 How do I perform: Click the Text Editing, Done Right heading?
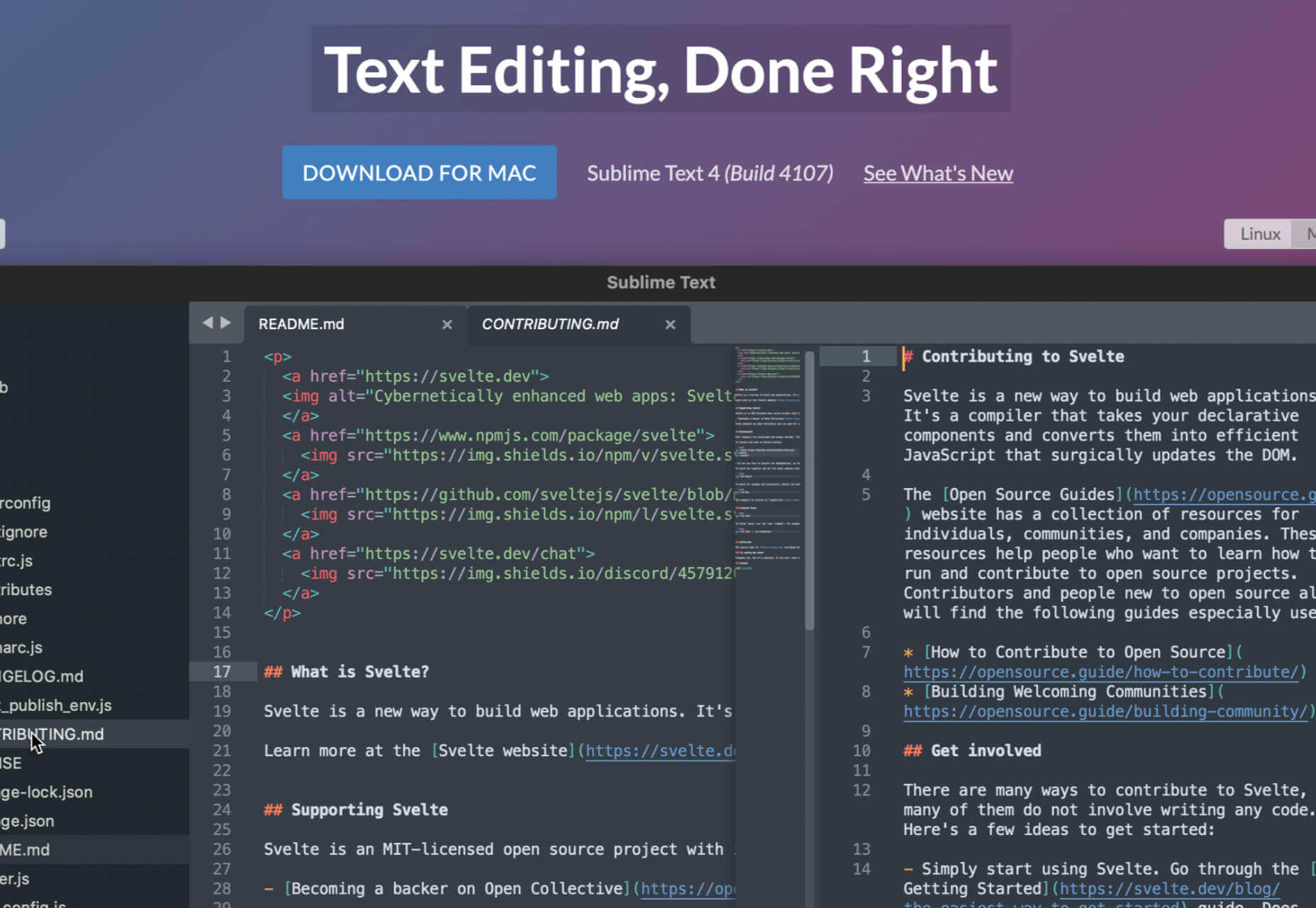(x=661, y=69)
